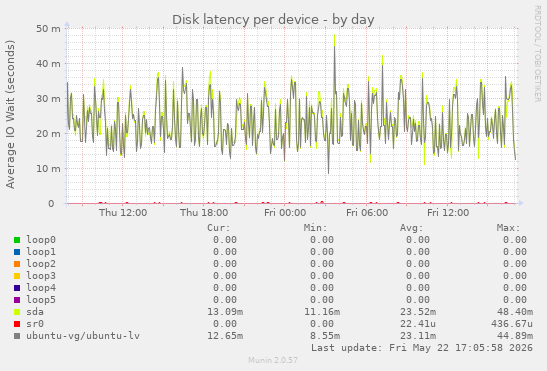Select the loop3 legend label
Screen dimensions: 547x371
(41, 276)
